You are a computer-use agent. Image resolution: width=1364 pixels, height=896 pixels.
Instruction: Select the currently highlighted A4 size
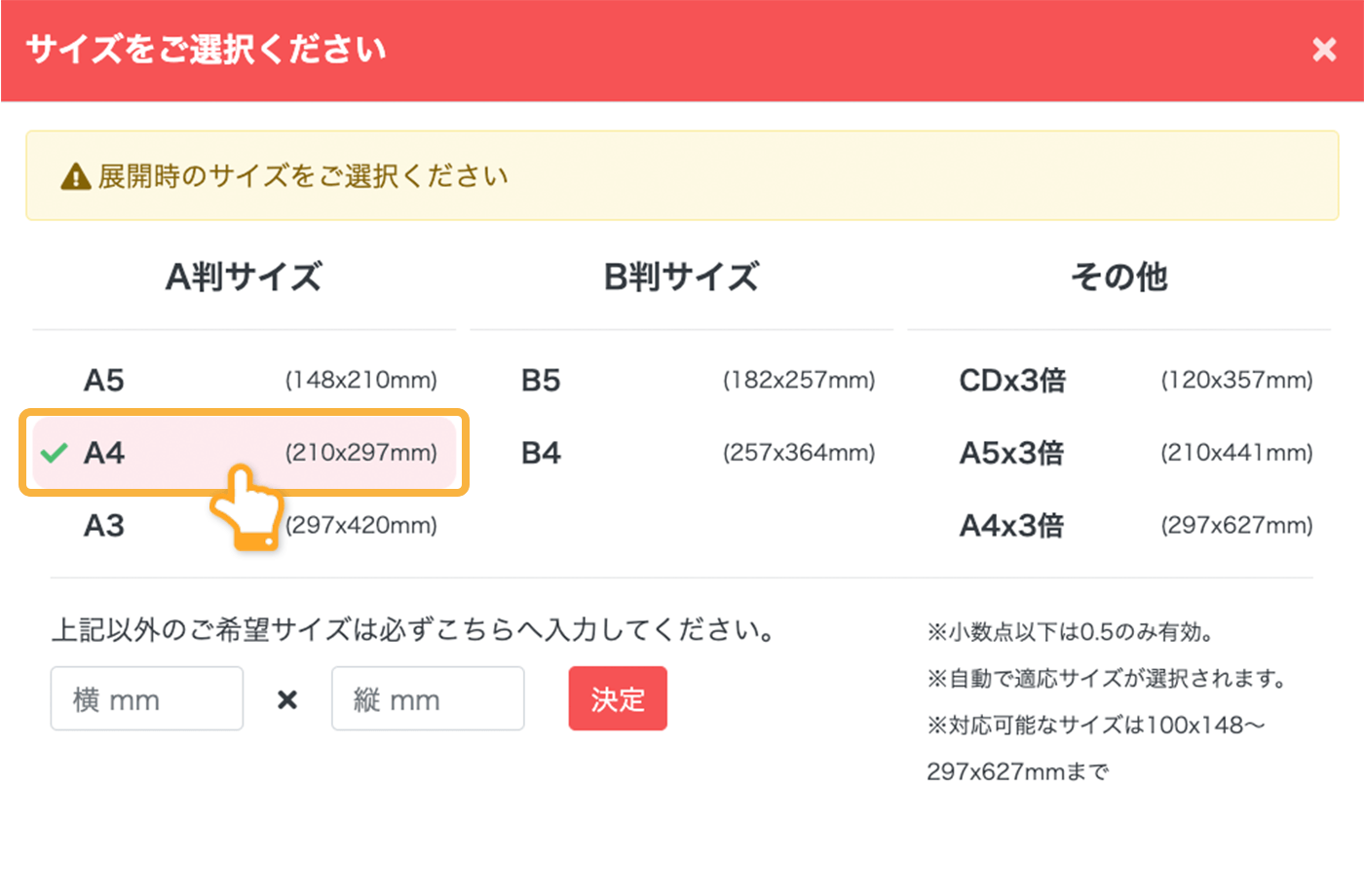244,453
